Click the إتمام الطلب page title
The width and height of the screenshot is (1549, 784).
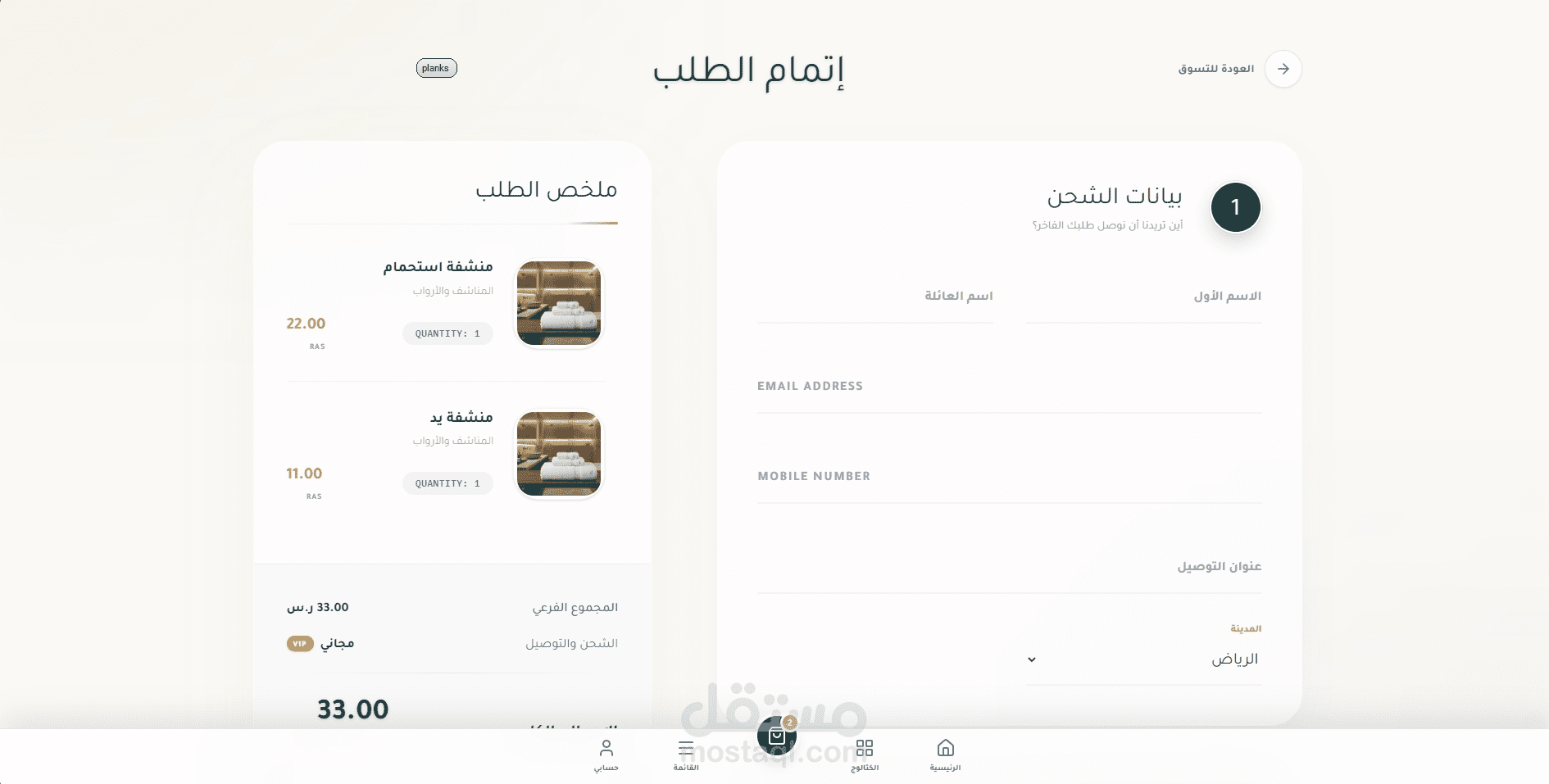(748, 72)
